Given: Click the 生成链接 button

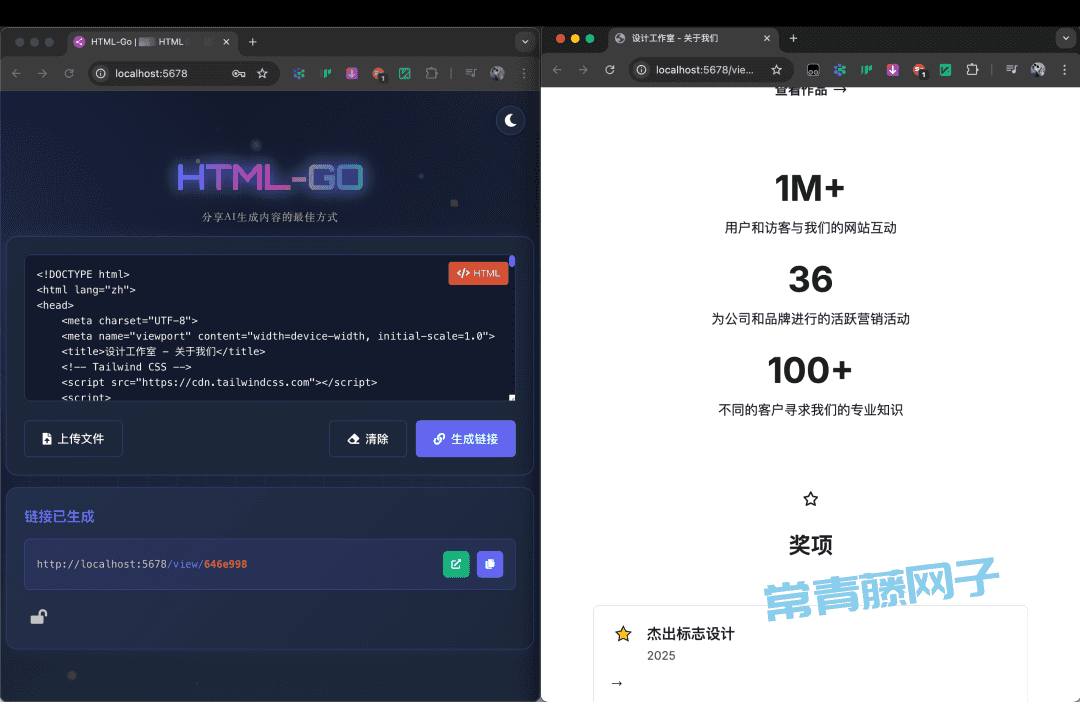Looking at the screenshot, I should click(465, 439).
